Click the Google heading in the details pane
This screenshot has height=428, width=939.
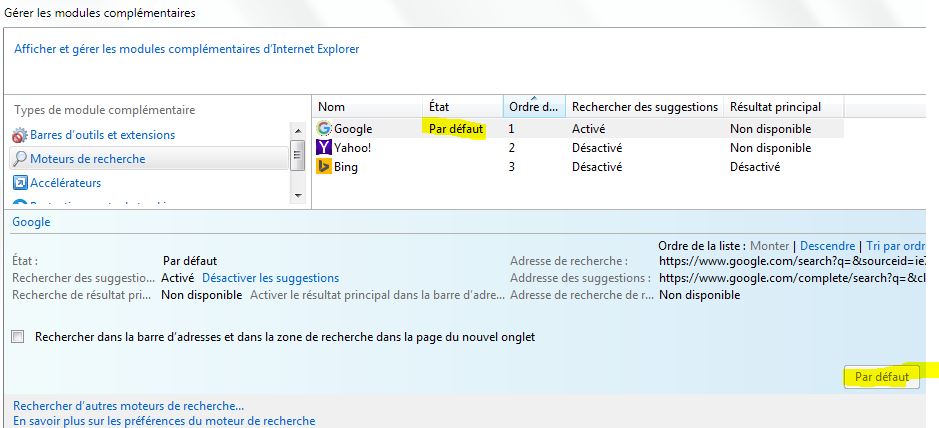tap(31, 222)
